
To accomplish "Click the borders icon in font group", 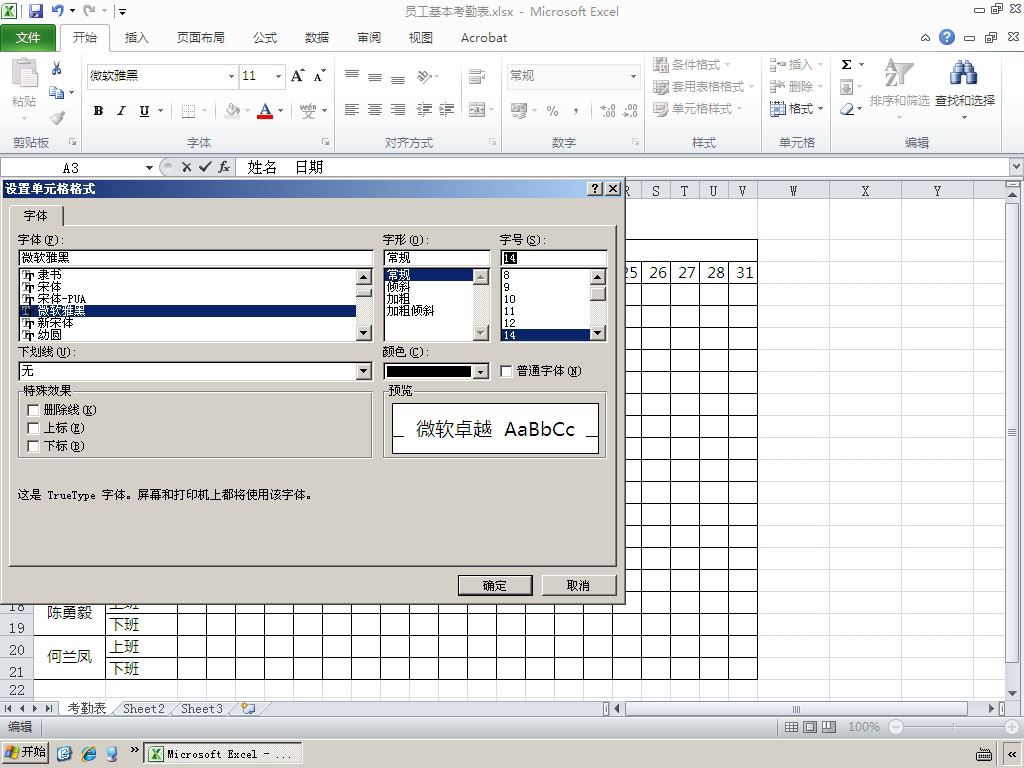I will (x=188, y=110).
